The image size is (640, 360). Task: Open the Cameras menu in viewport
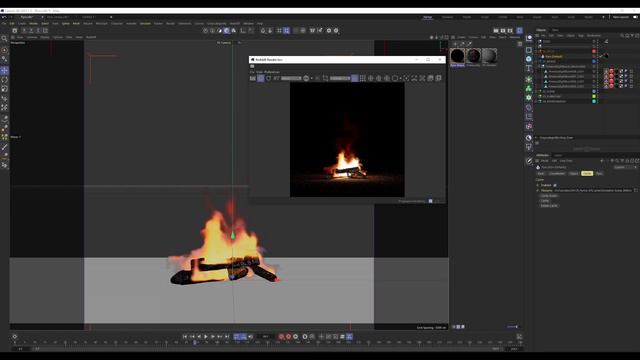[x=32, y=37]
